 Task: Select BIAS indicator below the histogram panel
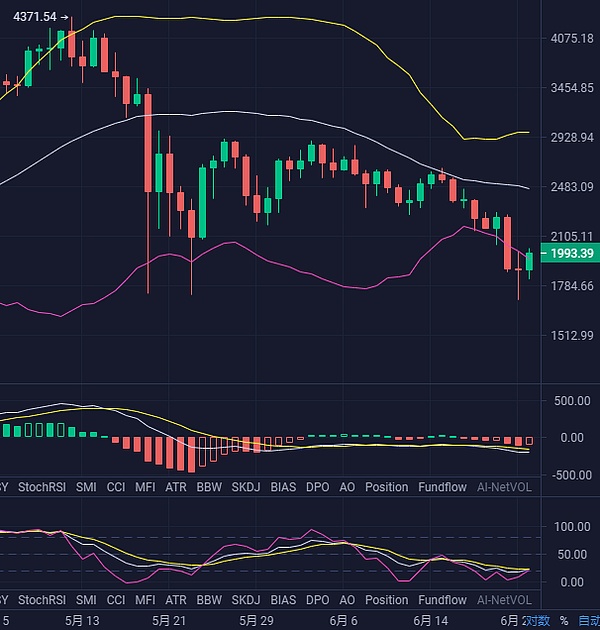tap(283, 487)
